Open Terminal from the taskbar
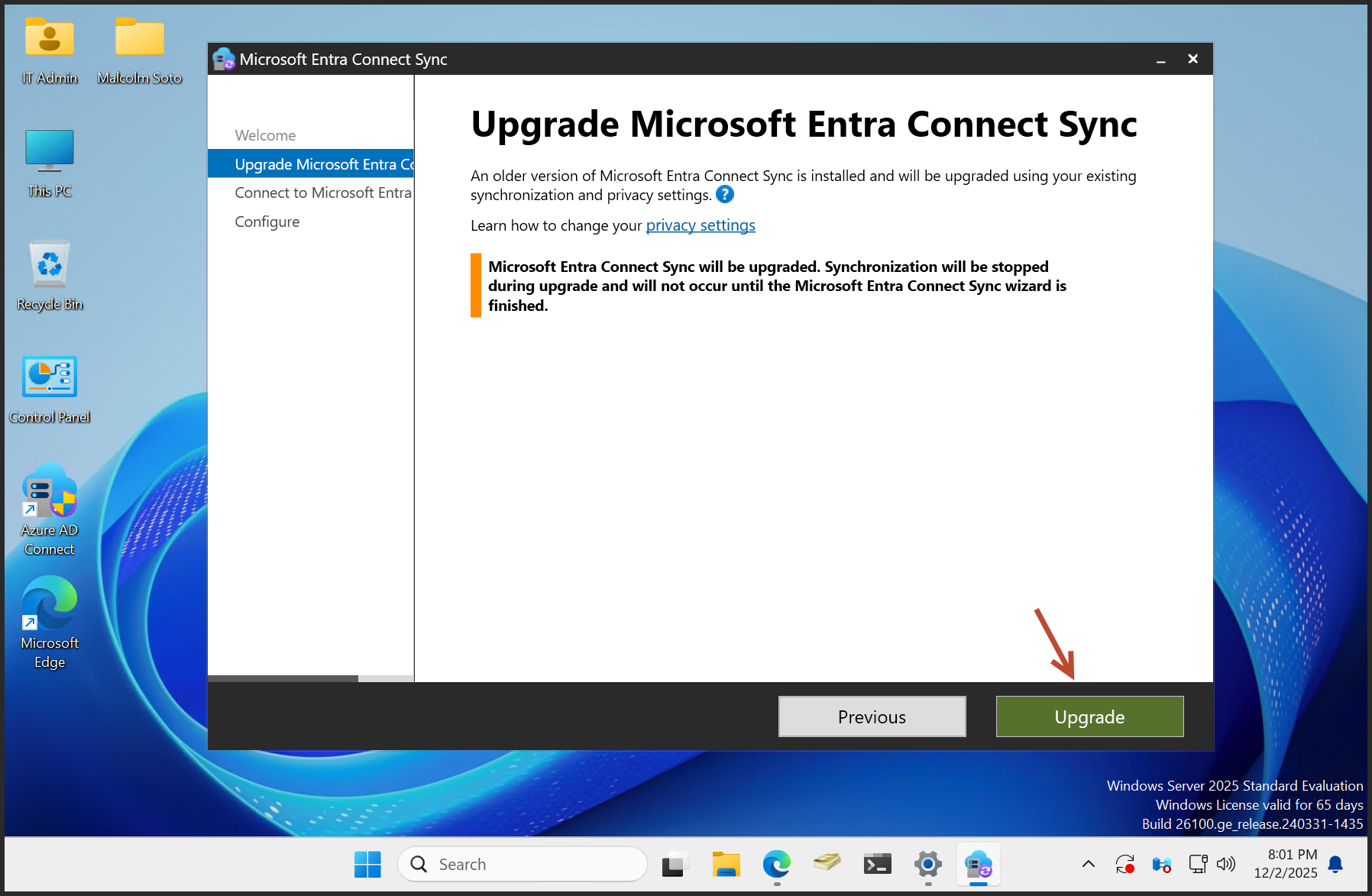The height and width of the screenshot is (896, 1372). [x=877, y=865]
